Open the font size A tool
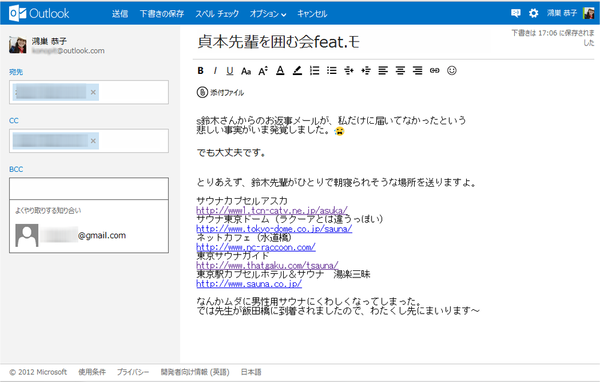 tap(263, 71)
